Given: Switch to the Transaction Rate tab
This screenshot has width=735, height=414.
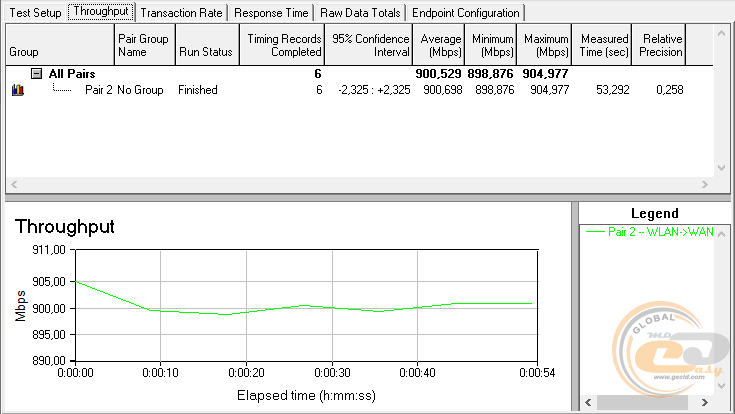Looking at the screenshot, I should tap(181, 13).
